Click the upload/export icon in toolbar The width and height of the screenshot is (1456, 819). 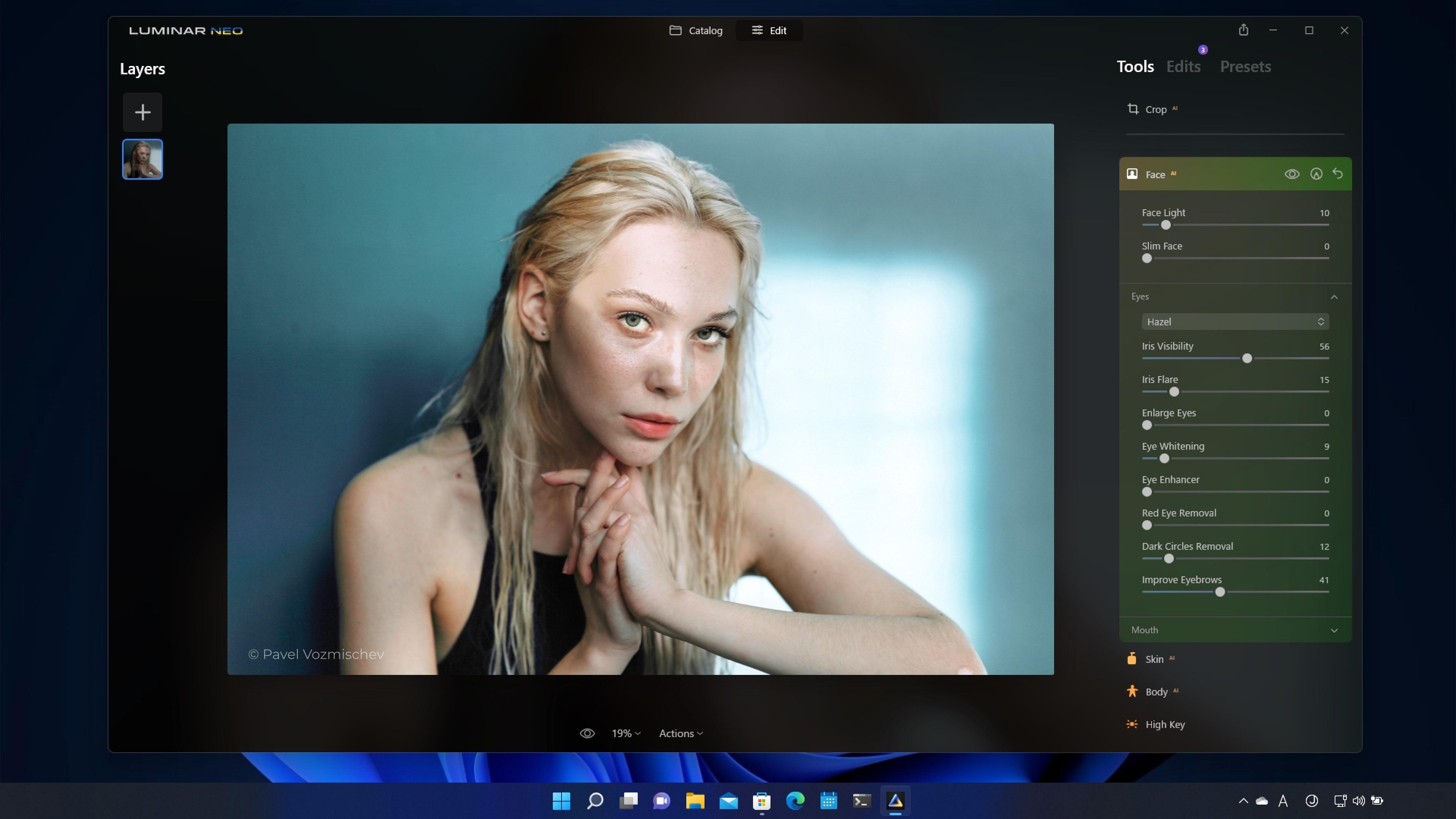tap(1243, 30)
